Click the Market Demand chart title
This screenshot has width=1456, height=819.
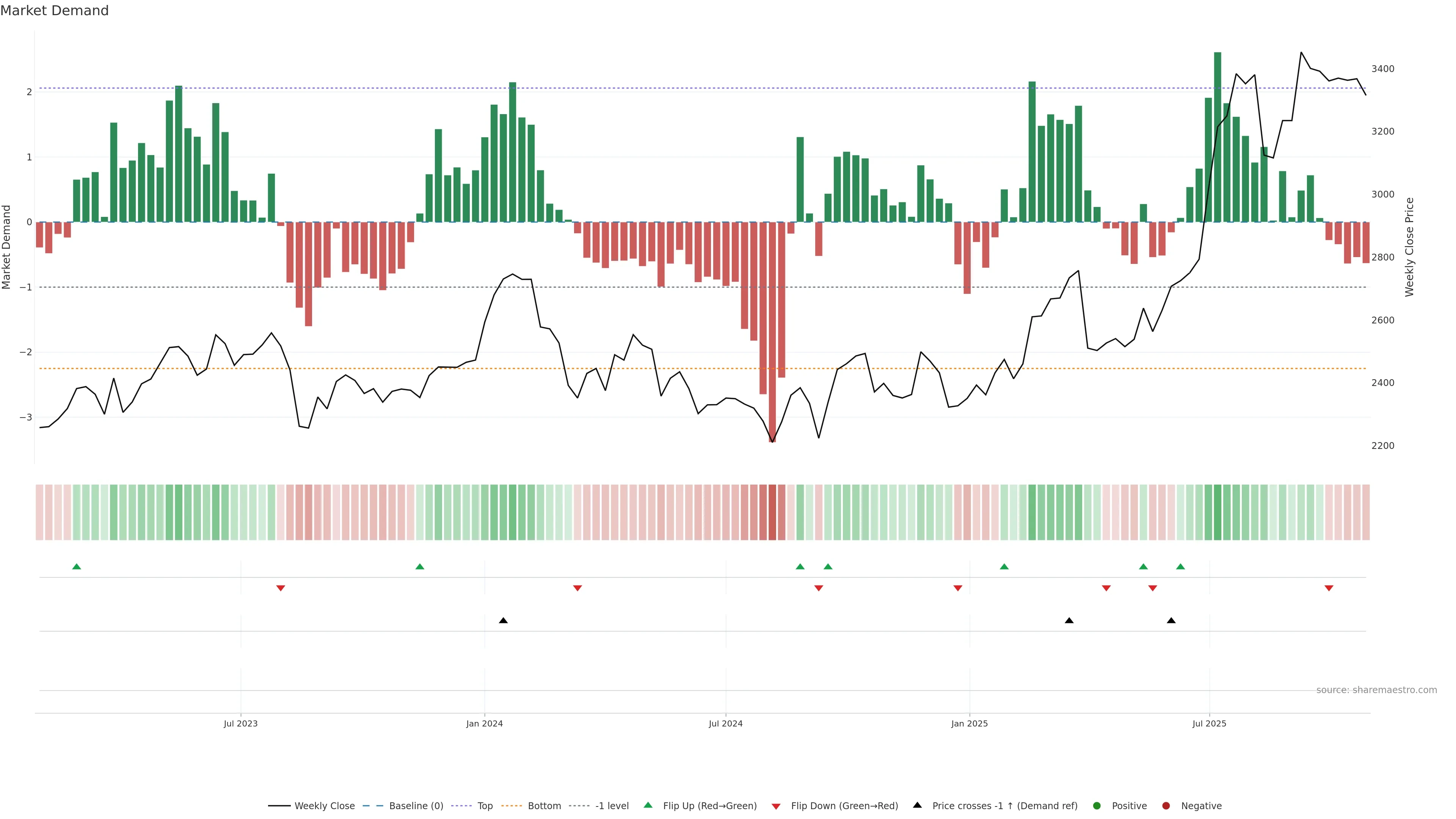click(54, 11)
